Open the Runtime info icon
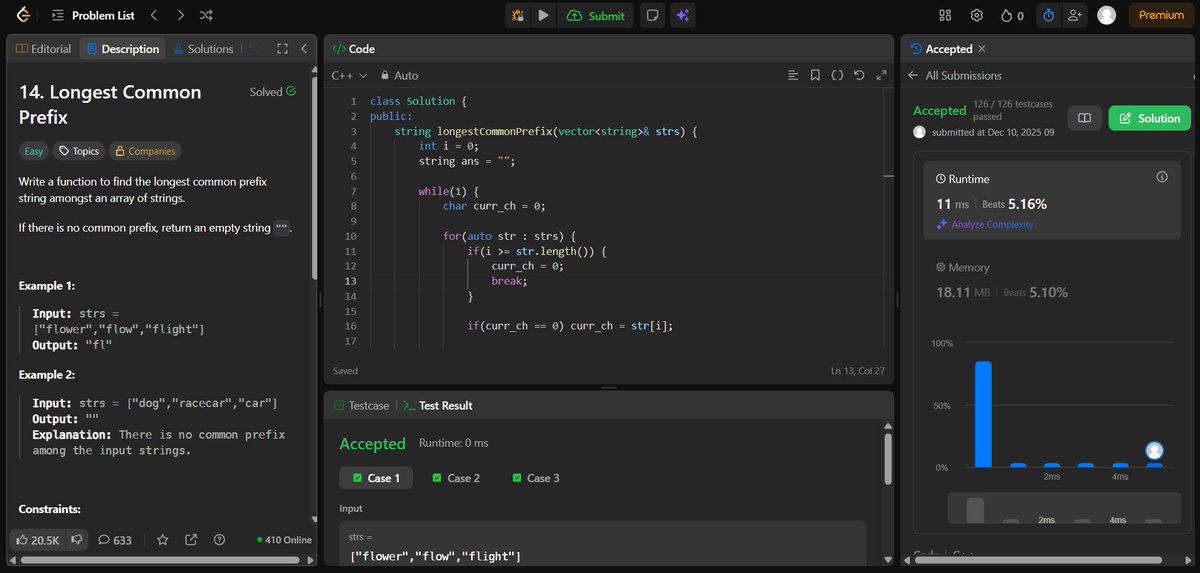The height and width of the screenshot is (573, 1200). pyautogui.click(x=1162, y=177)
